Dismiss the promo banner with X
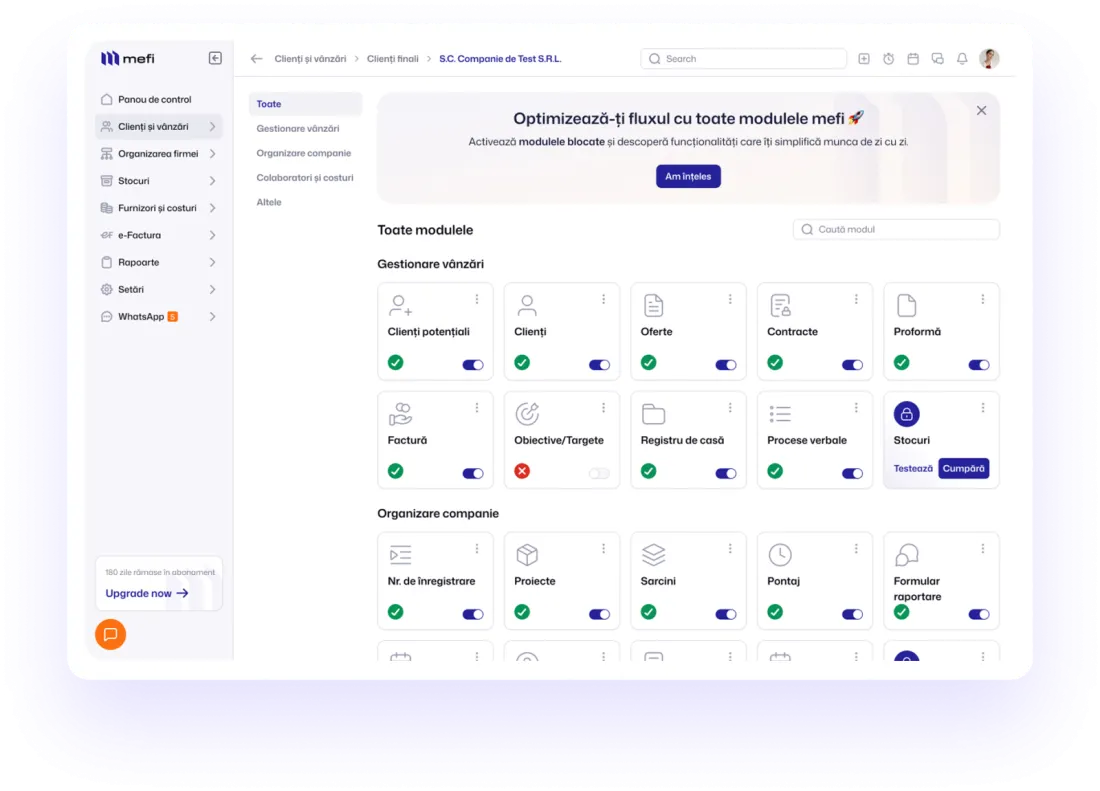 [981, 111]
